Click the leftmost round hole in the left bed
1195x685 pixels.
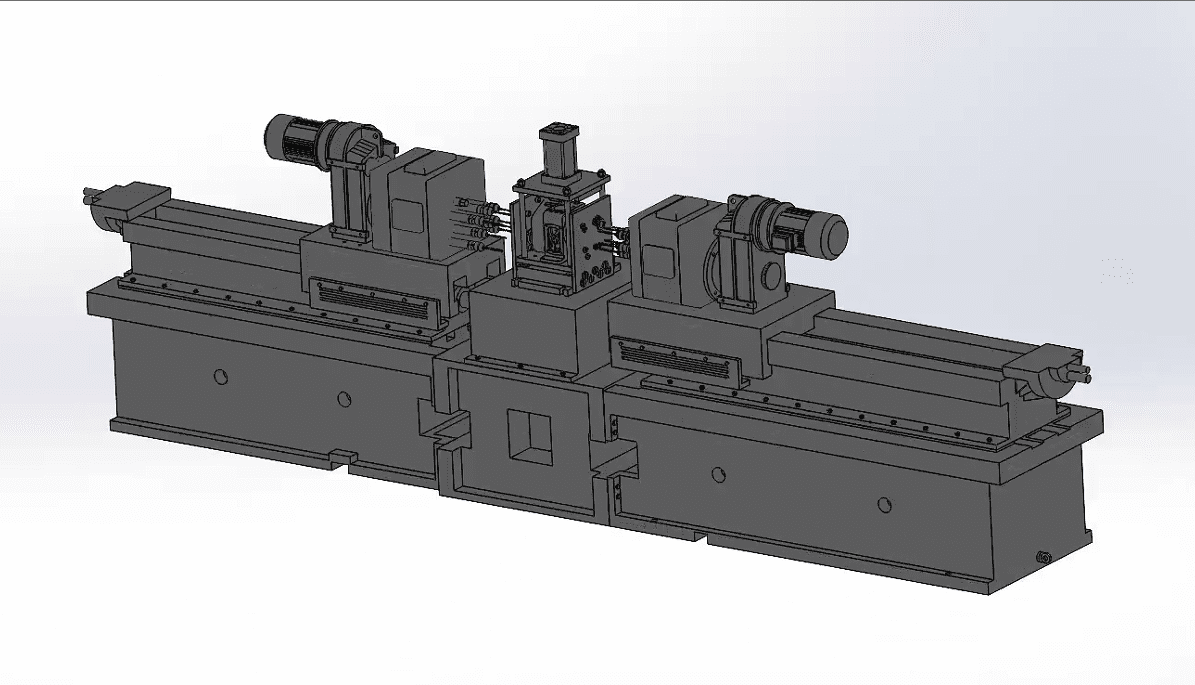[x=221, y=376]
